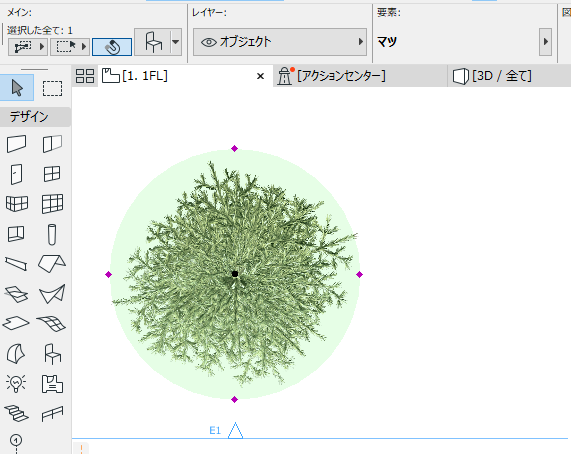Close the 1. 1FL tab
Viewport: 571px width, 454px height.
pyautogui.click(x=260, y=76)
